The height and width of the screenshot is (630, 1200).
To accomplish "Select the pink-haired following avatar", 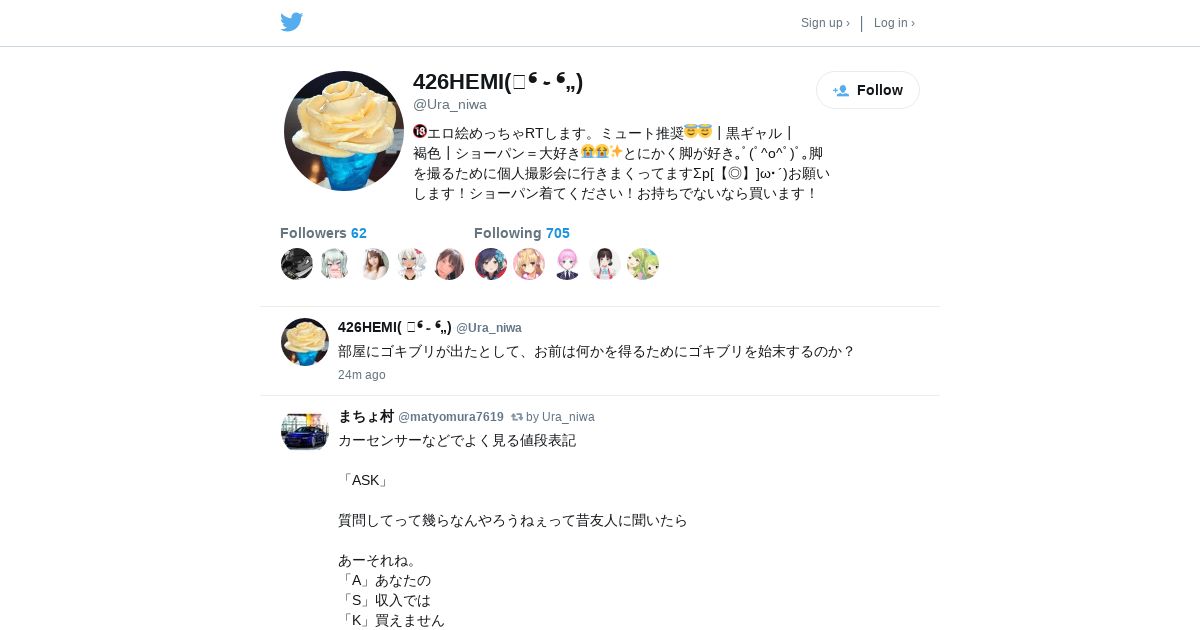I will point(567,264).
